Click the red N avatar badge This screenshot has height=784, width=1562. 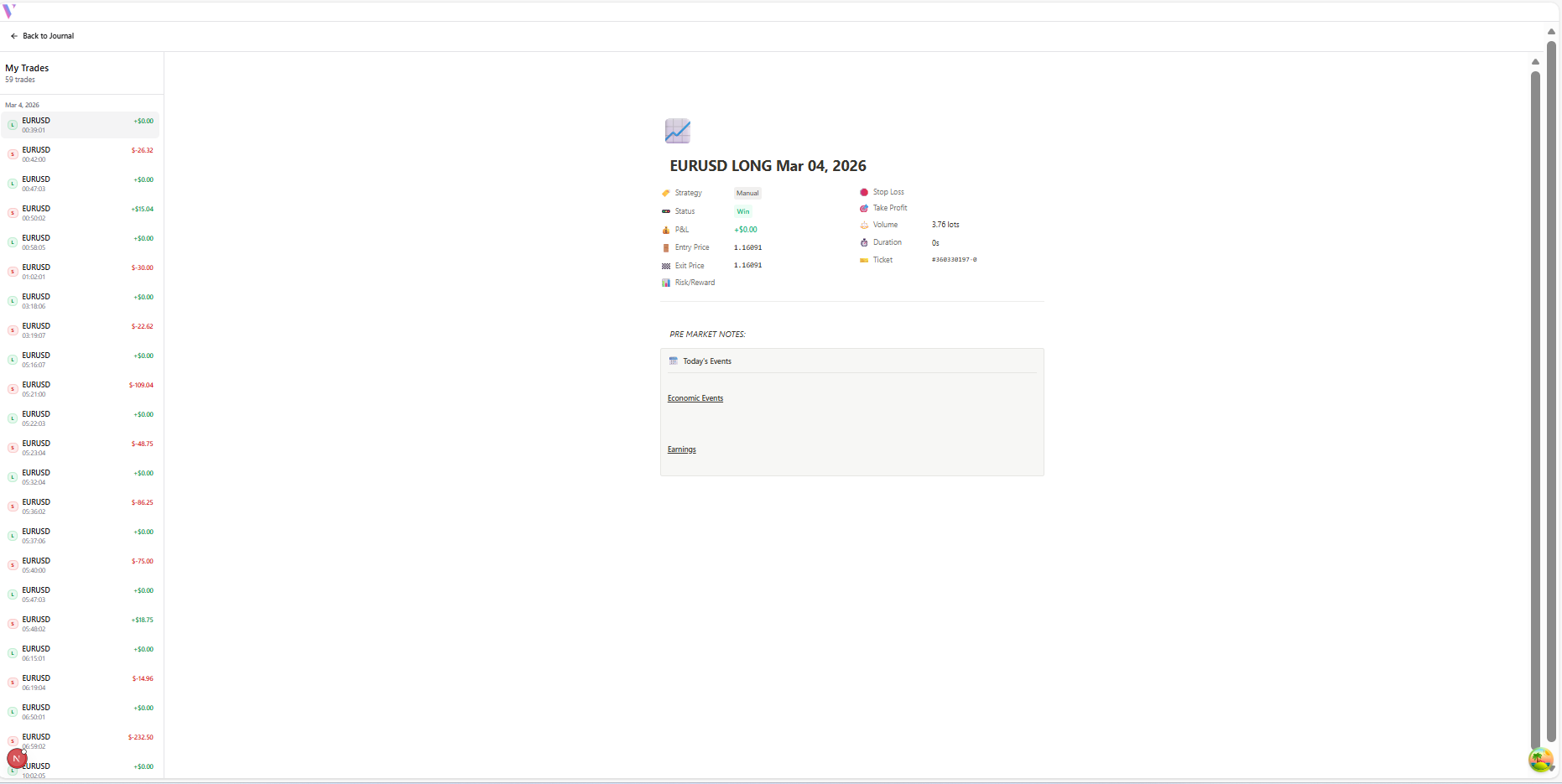(x=17, y=759)
